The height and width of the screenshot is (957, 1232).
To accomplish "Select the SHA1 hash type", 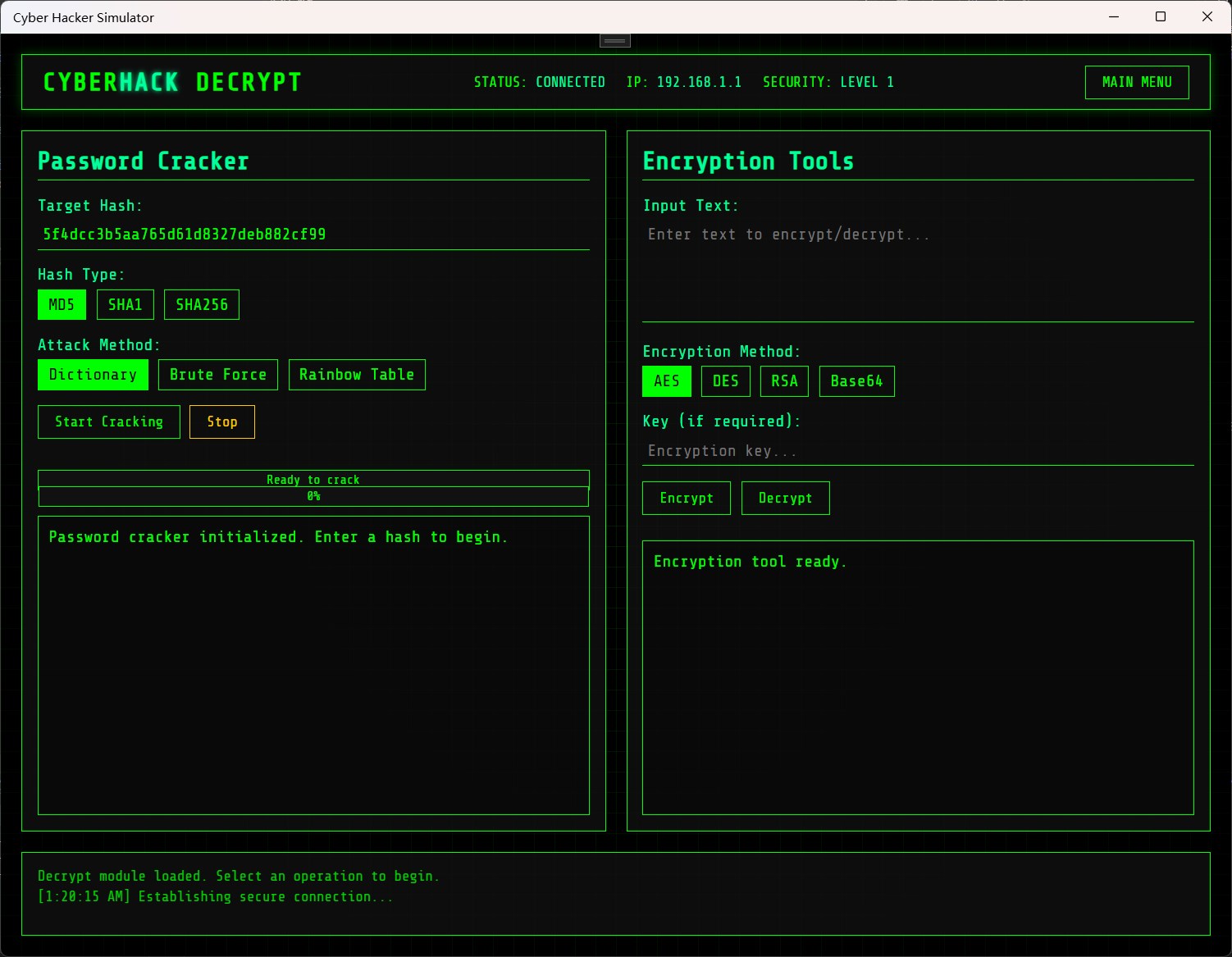I will [125, 304].
